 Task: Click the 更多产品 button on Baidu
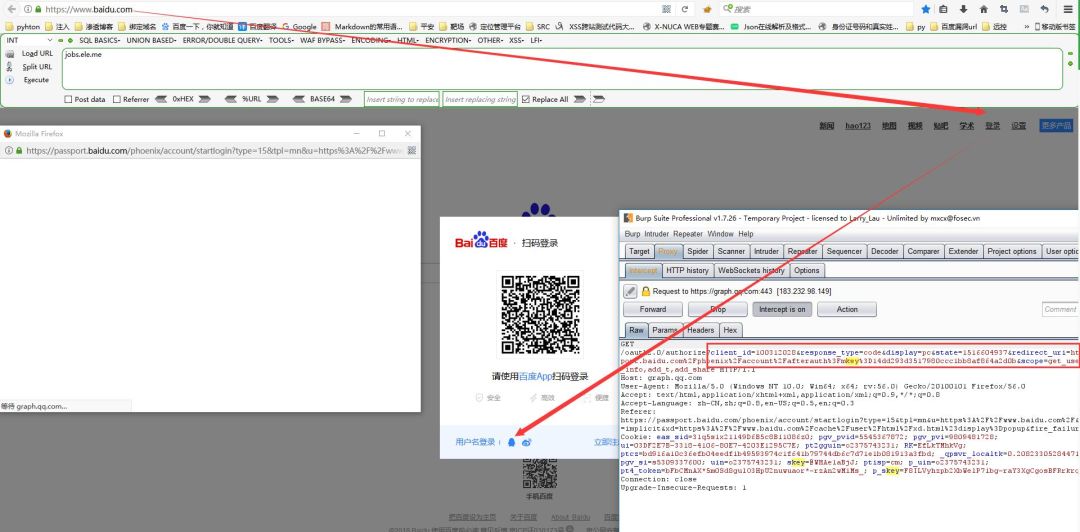click(1056, 125)
